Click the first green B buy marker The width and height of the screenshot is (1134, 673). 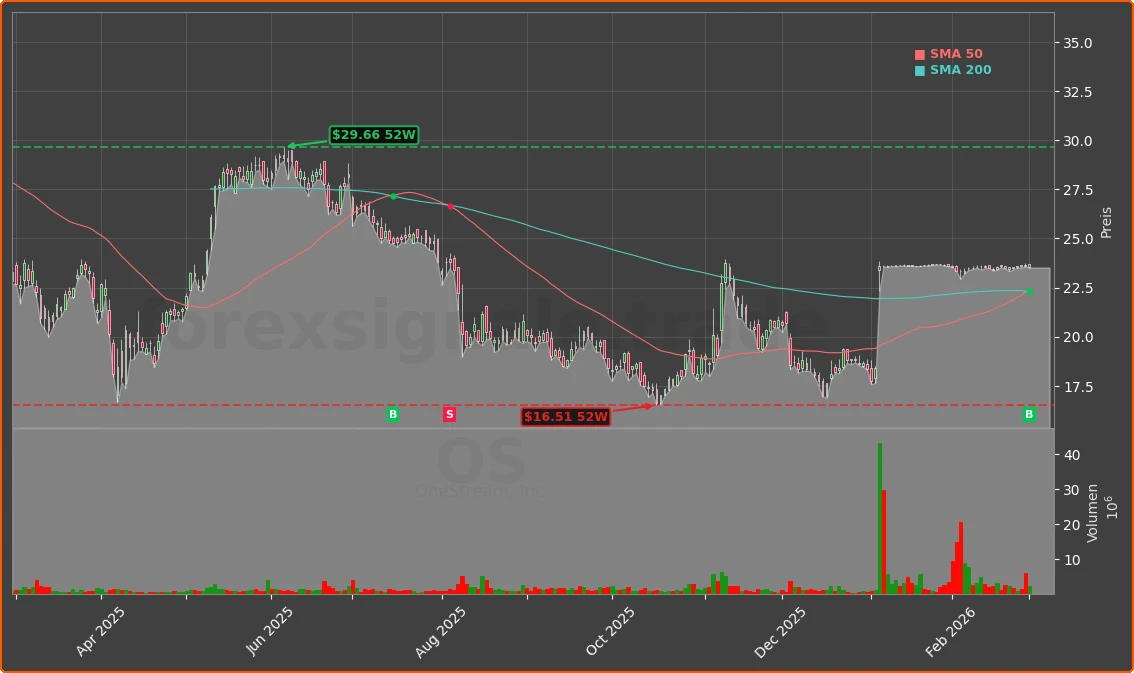point(392,413)
